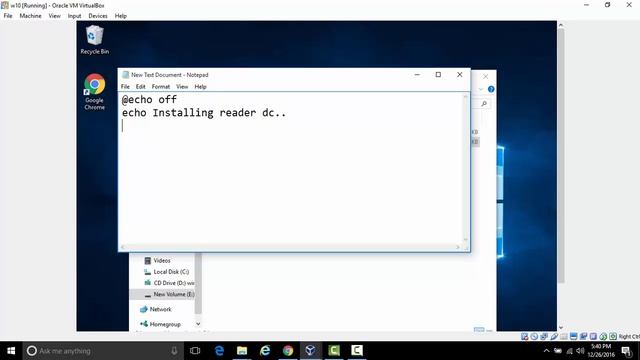Launch Microsoft Edge from the taskbar
Image resolution: width=640 pixels, height=360 pixels.
[x=219, y=351]
